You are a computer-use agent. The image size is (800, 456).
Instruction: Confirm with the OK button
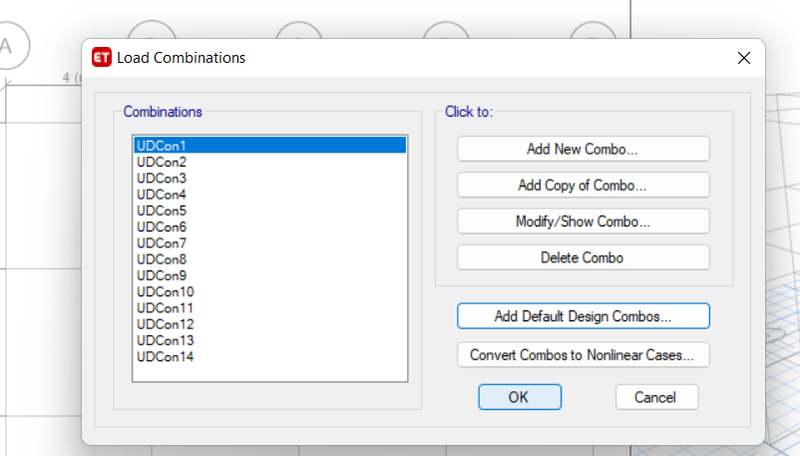(519, 397)
